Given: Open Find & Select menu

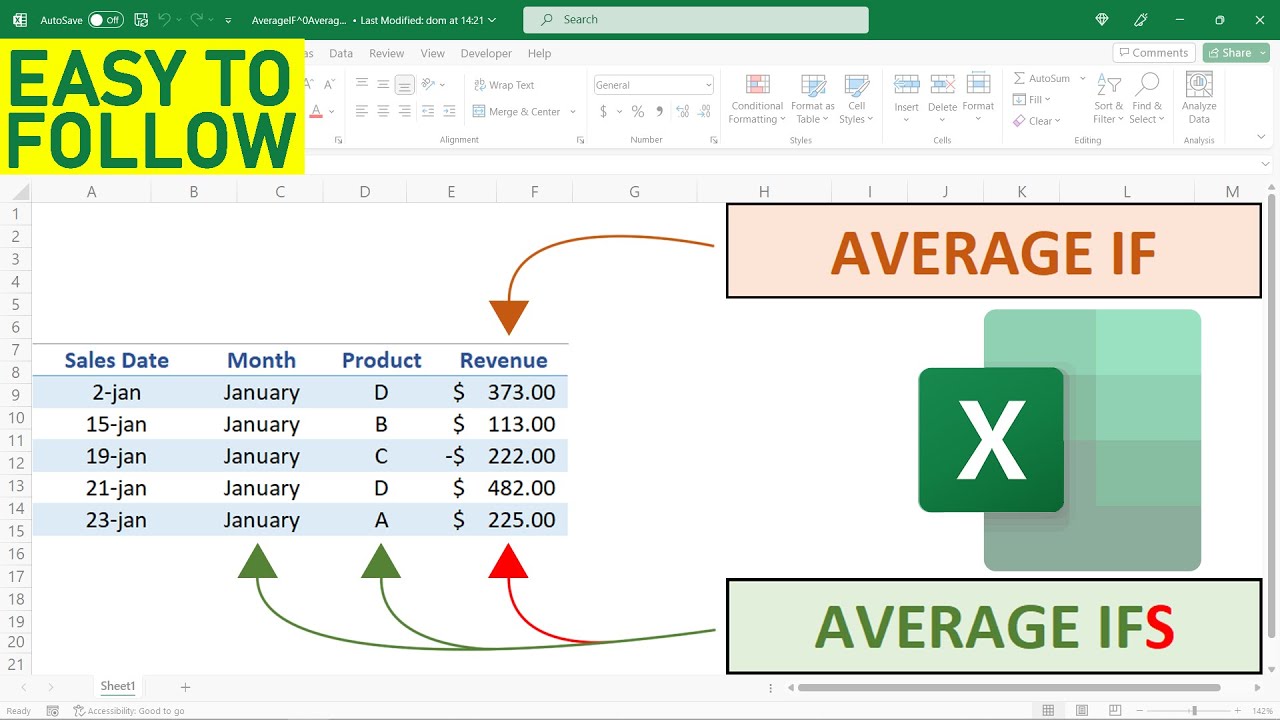Looking at the screenshot, I should tap(1147, 99).
